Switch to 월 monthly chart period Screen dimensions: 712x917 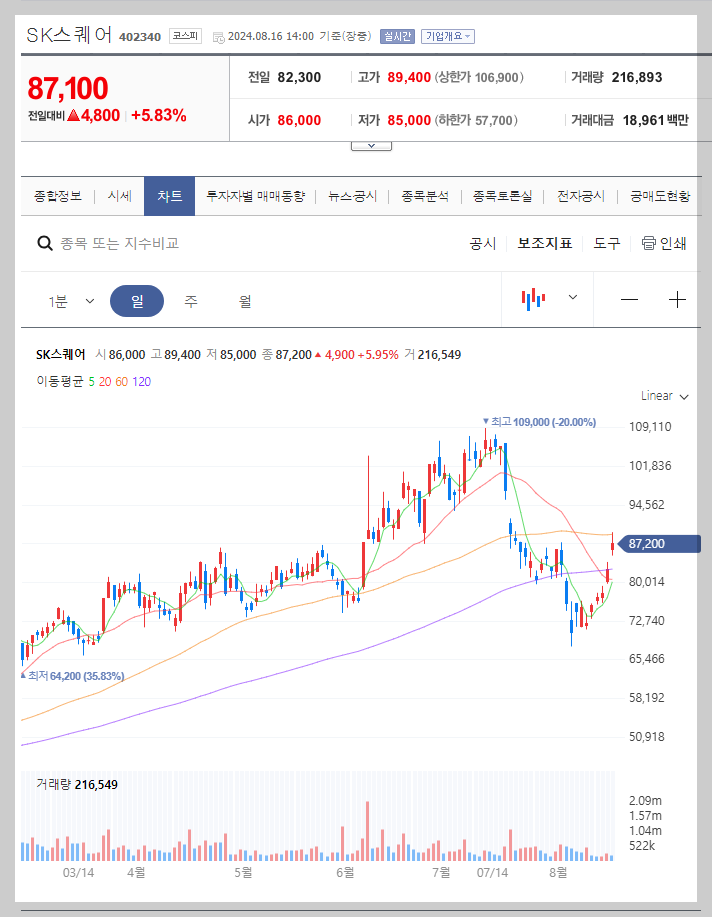click(243, 300)
